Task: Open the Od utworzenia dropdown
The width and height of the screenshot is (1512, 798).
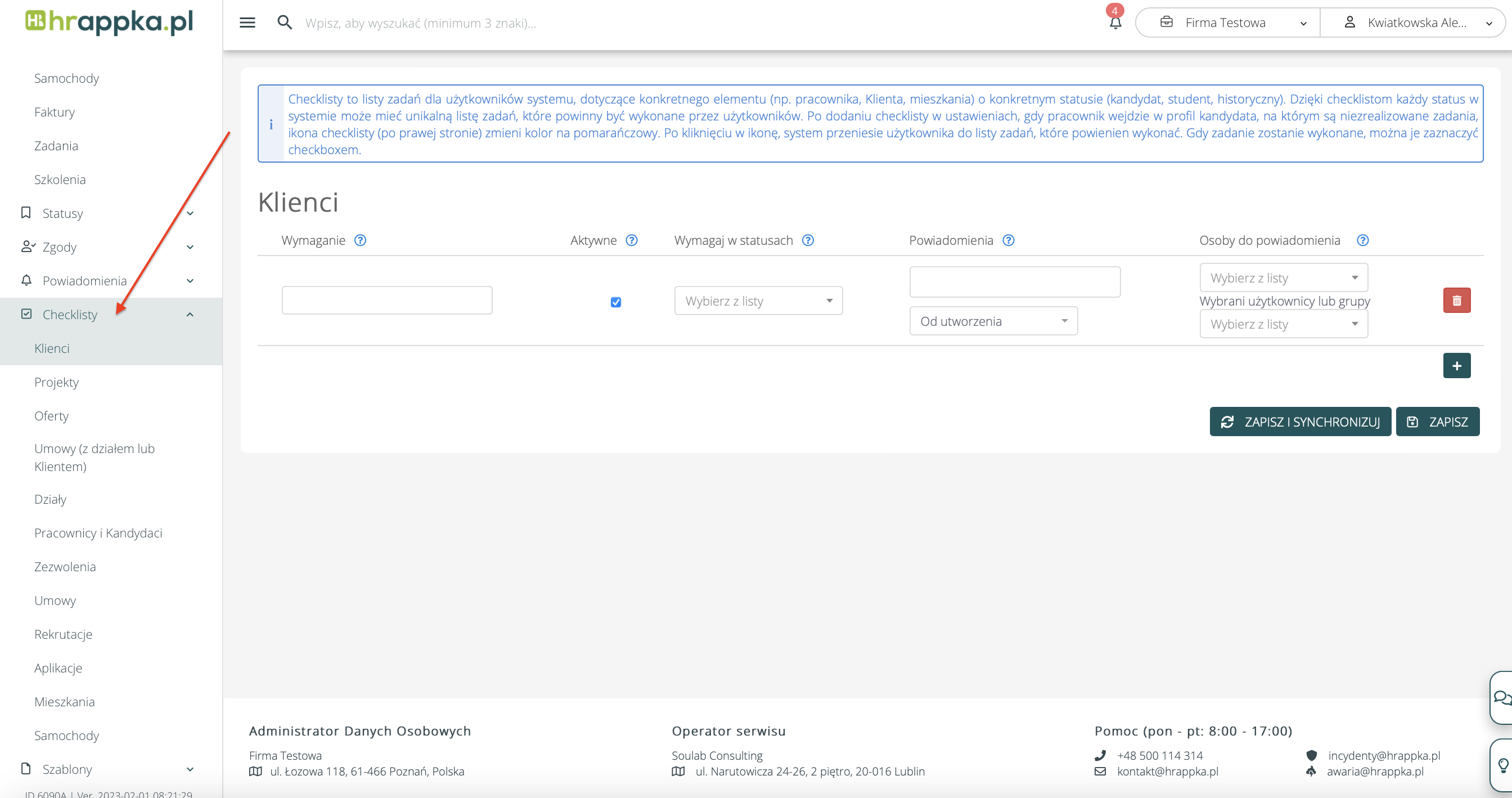Action: [x=993, y=321]
